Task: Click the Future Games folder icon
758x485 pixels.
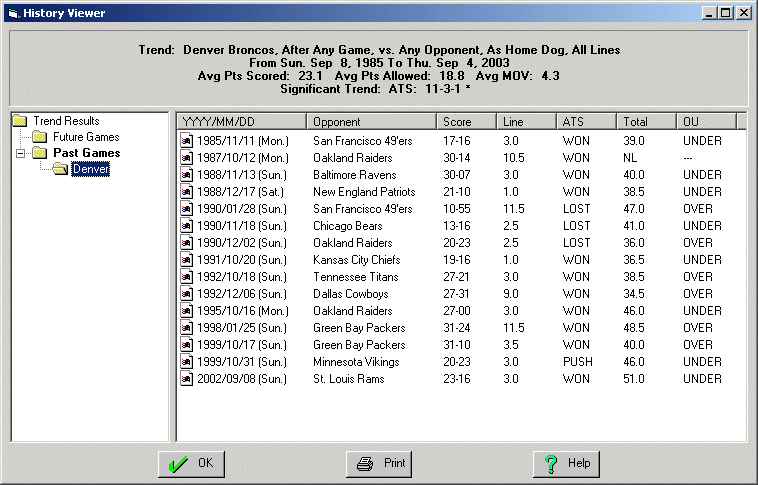Action: tap(39, 137)
